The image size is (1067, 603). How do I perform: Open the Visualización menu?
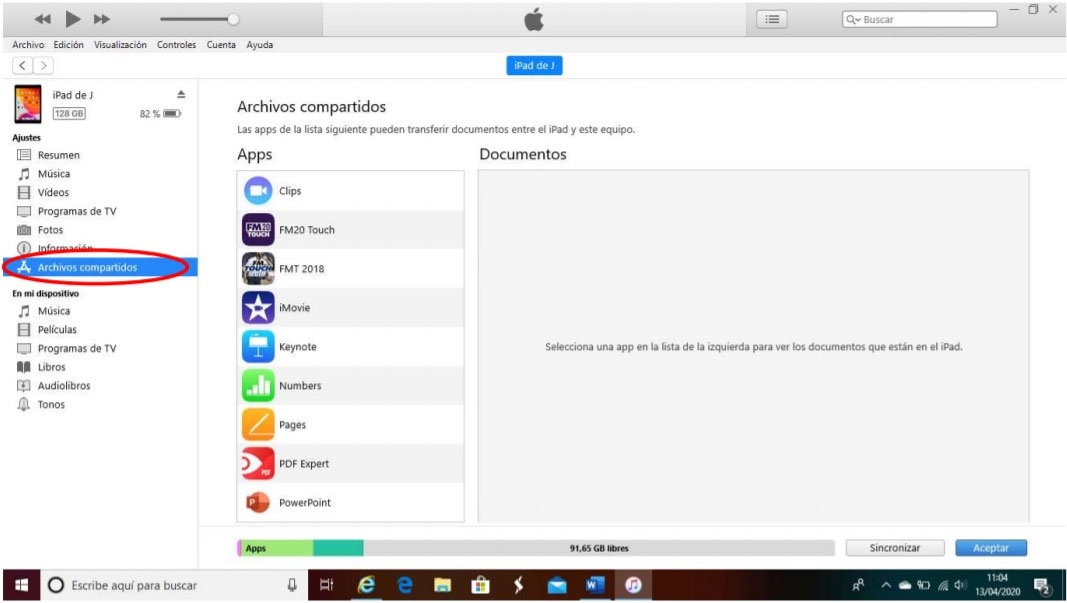(x=120, y=45)
